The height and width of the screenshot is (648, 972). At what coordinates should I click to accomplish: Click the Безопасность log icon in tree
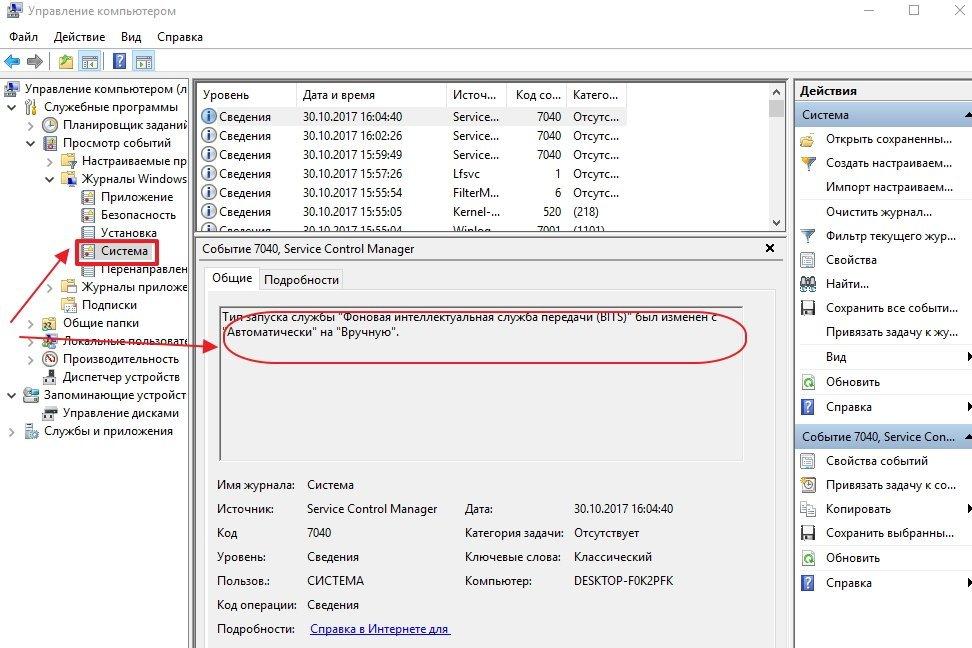pos(88,215)
